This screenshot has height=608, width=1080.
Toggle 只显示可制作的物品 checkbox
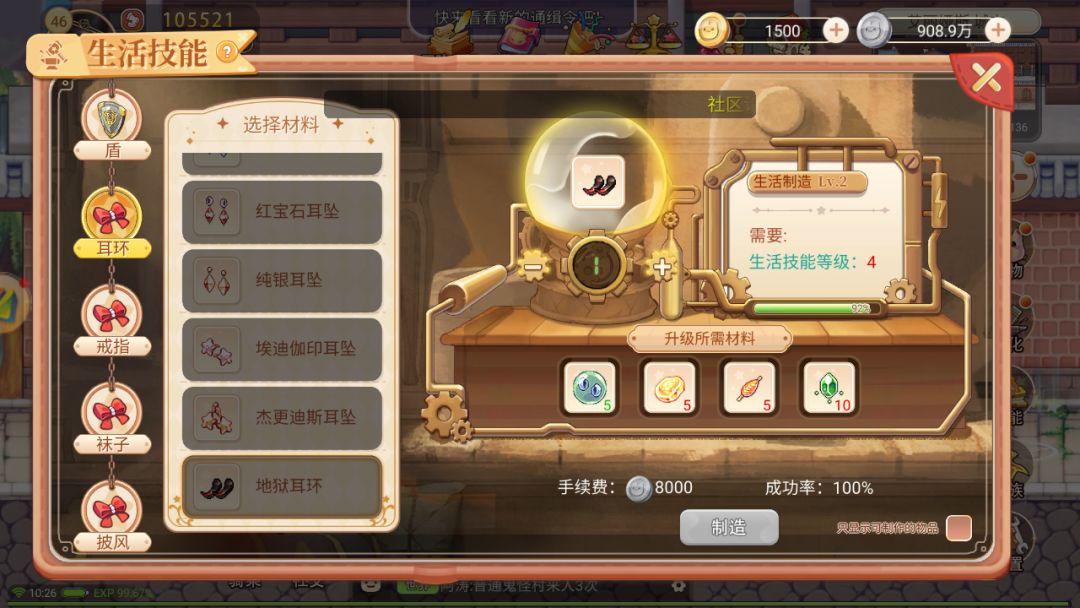(959, 528)
